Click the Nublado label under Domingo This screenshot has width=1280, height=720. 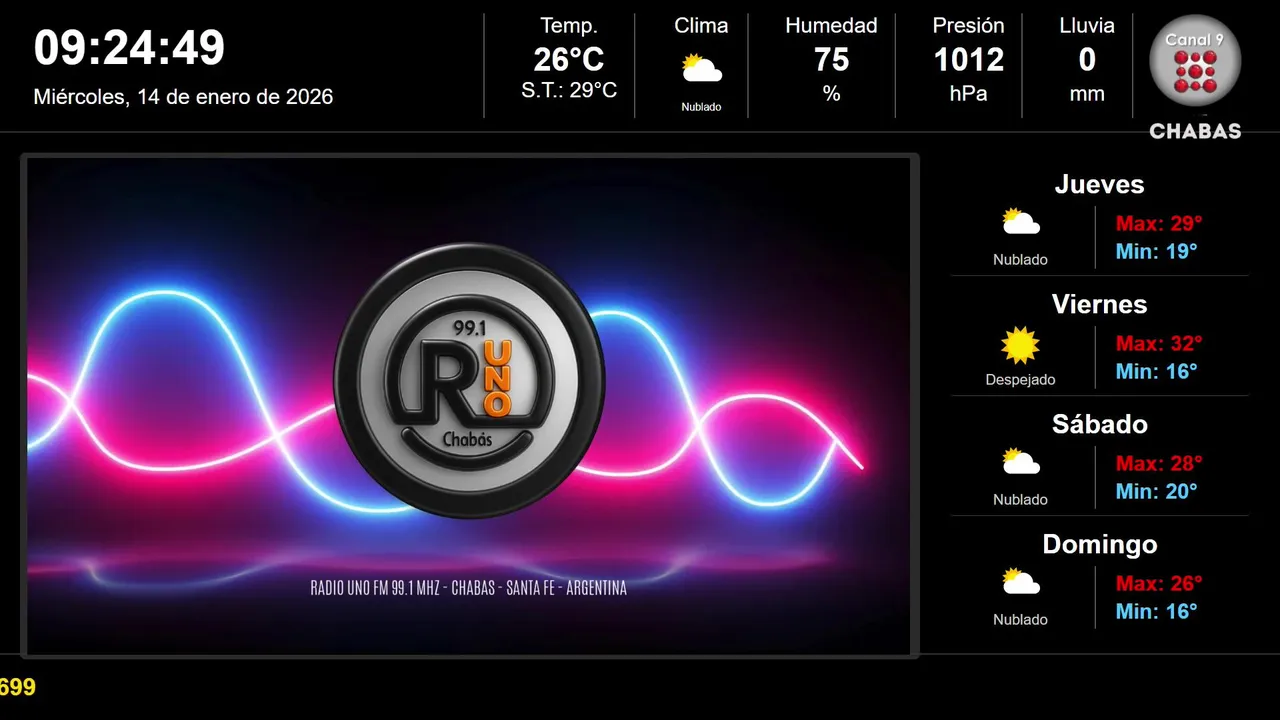[1021, 619]
